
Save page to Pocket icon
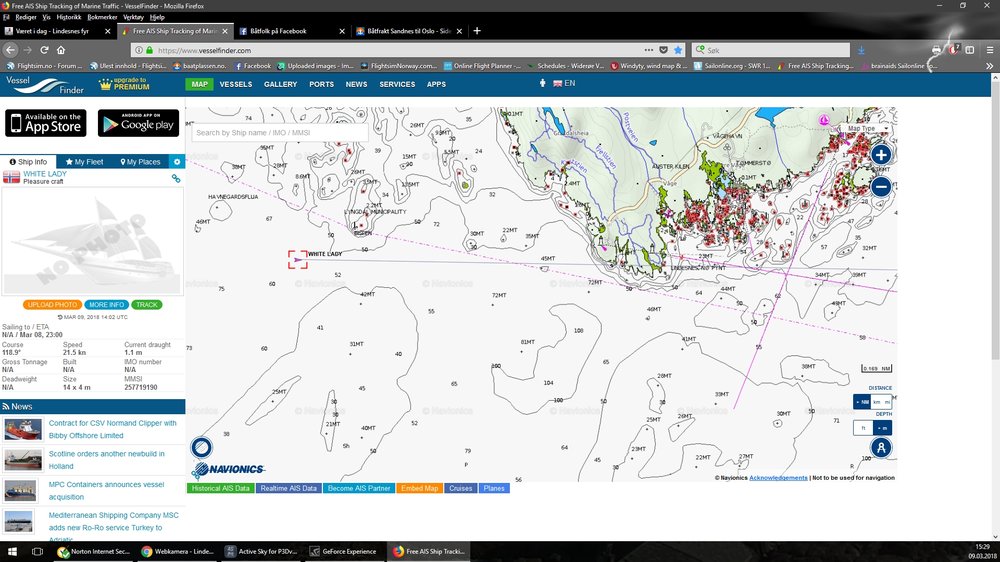(663, 50)
